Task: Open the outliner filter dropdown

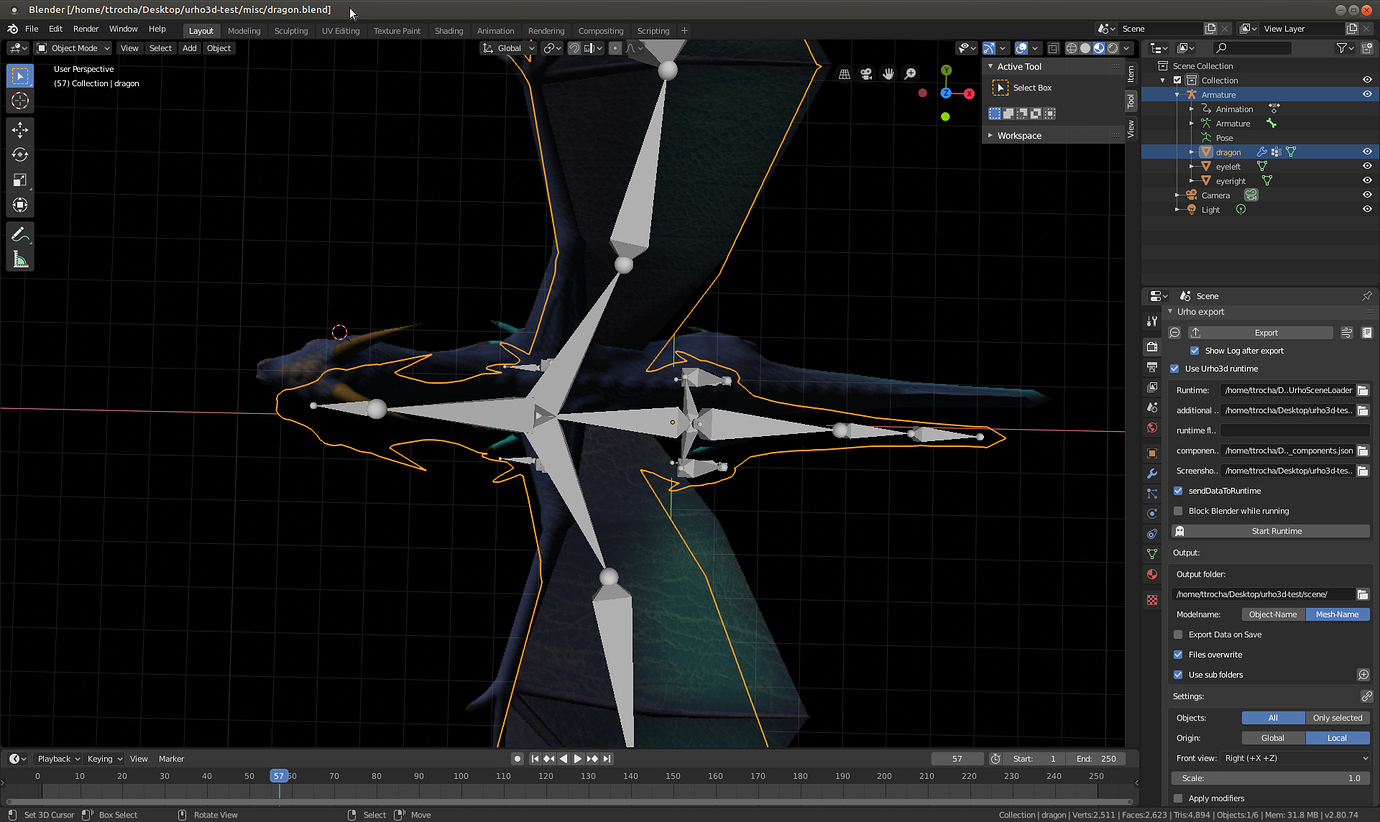Action: (x=1346, y=47)
